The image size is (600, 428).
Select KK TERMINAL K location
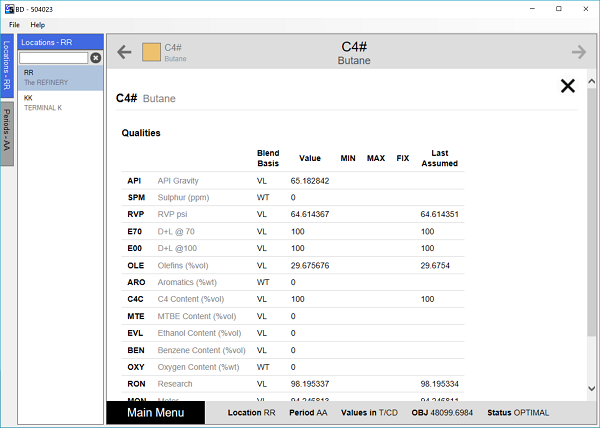[x=60, y=102]
